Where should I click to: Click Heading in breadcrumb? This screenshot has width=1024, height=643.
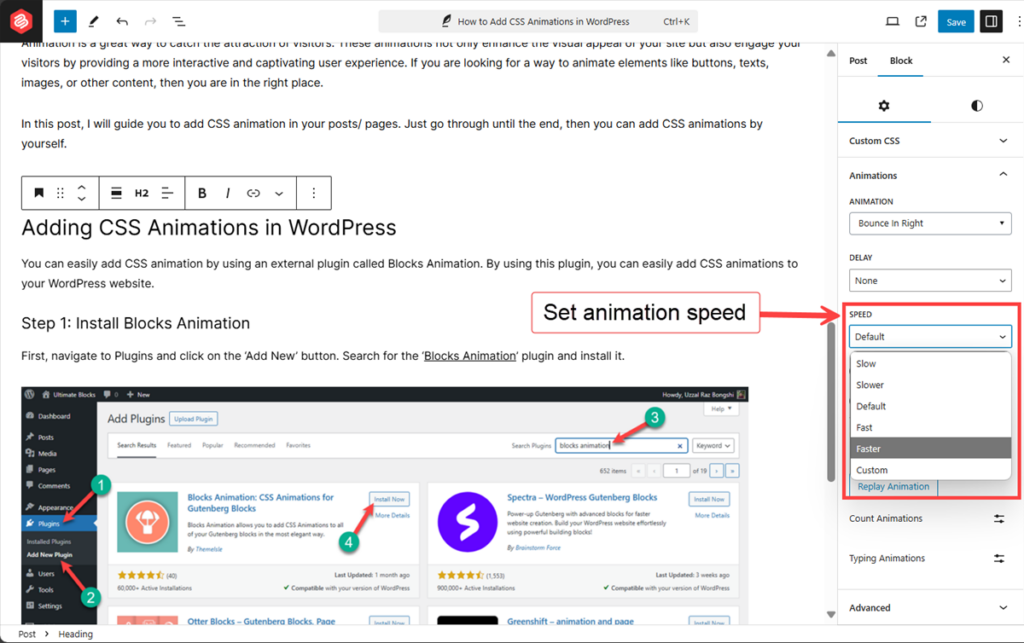(x=76, y=634)
